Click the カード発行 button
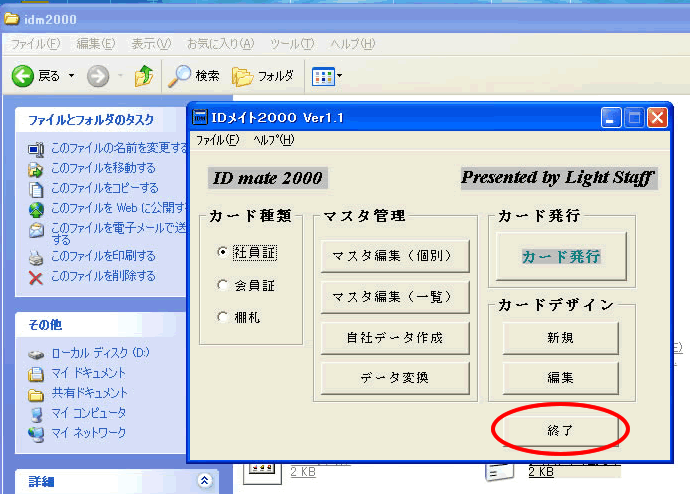Image resolution: width=690 pixels, height=494 pixels. coord(561,256)
